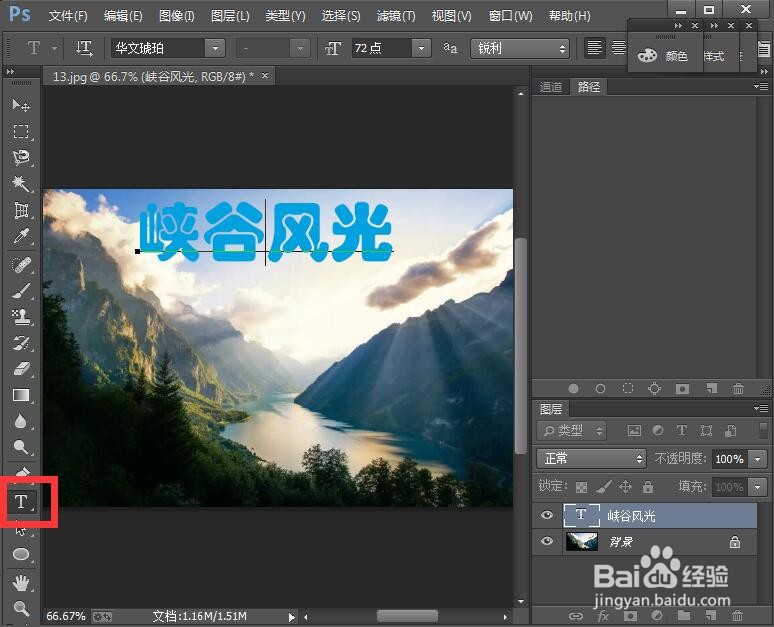The width and height of the screenshot is (774, 627).
Task: Open the 文件(F) menu
Action: point(68,16)
